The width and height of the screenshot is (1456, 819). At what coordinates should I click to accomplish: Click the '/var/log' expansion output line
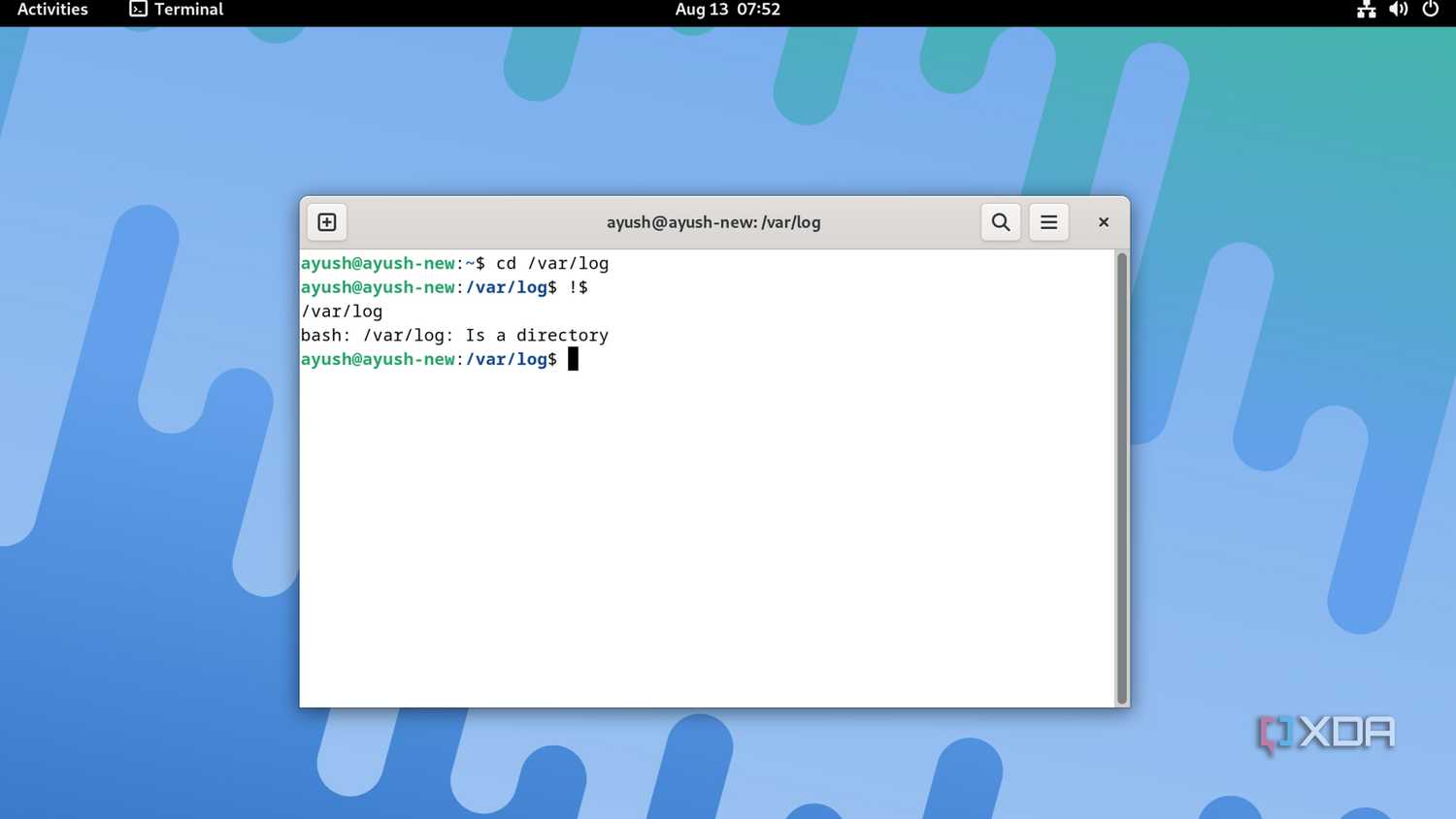[342, 311]
